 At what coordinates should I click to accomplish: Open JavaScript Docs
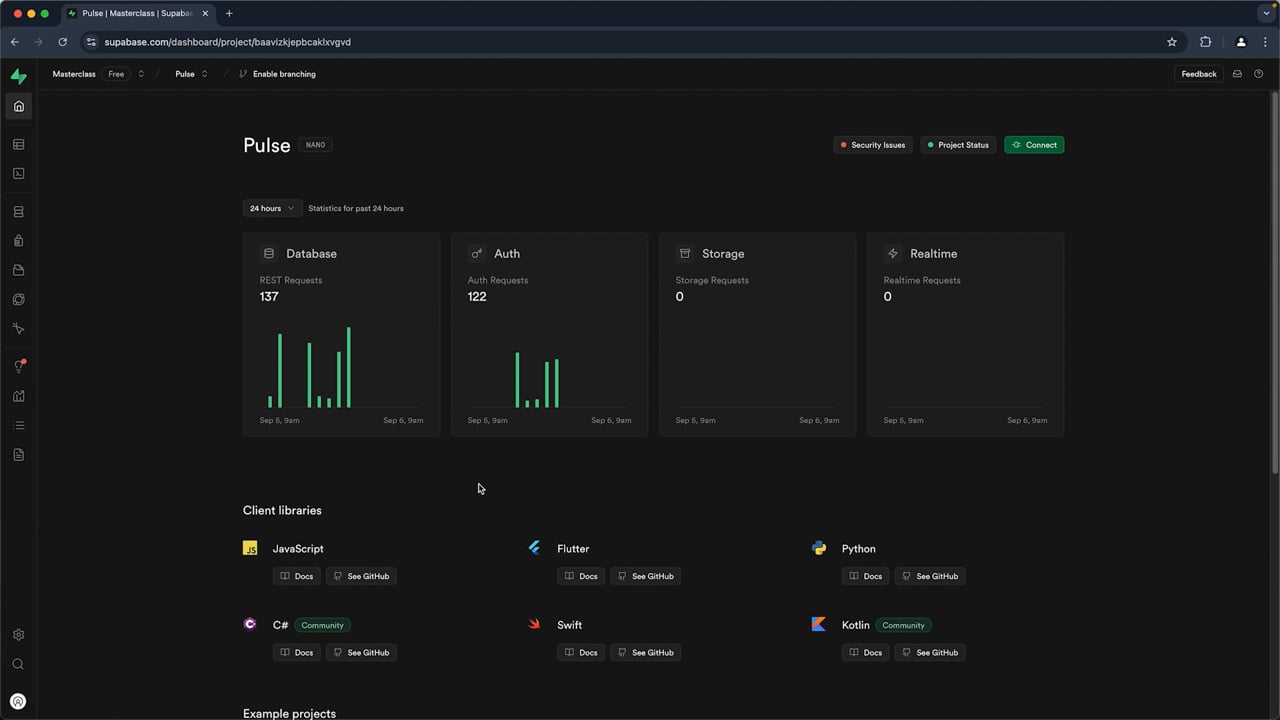pyautogui.click(x=297, y=576)
